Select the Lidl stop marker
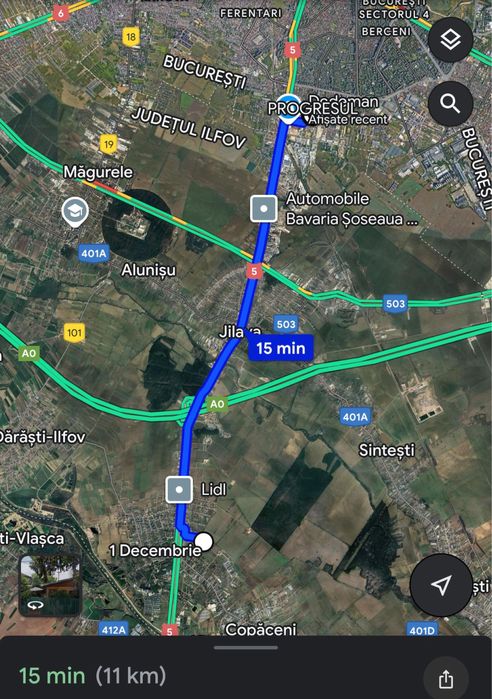Viewport: 492px width, 699px height. click(179, 489)
